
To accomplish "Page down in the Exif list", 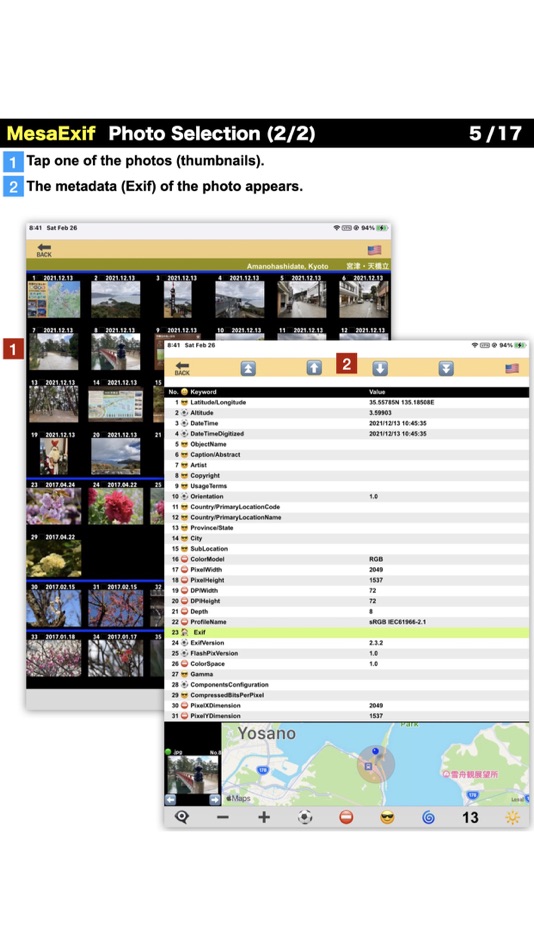I will click(x=380, y=368).
